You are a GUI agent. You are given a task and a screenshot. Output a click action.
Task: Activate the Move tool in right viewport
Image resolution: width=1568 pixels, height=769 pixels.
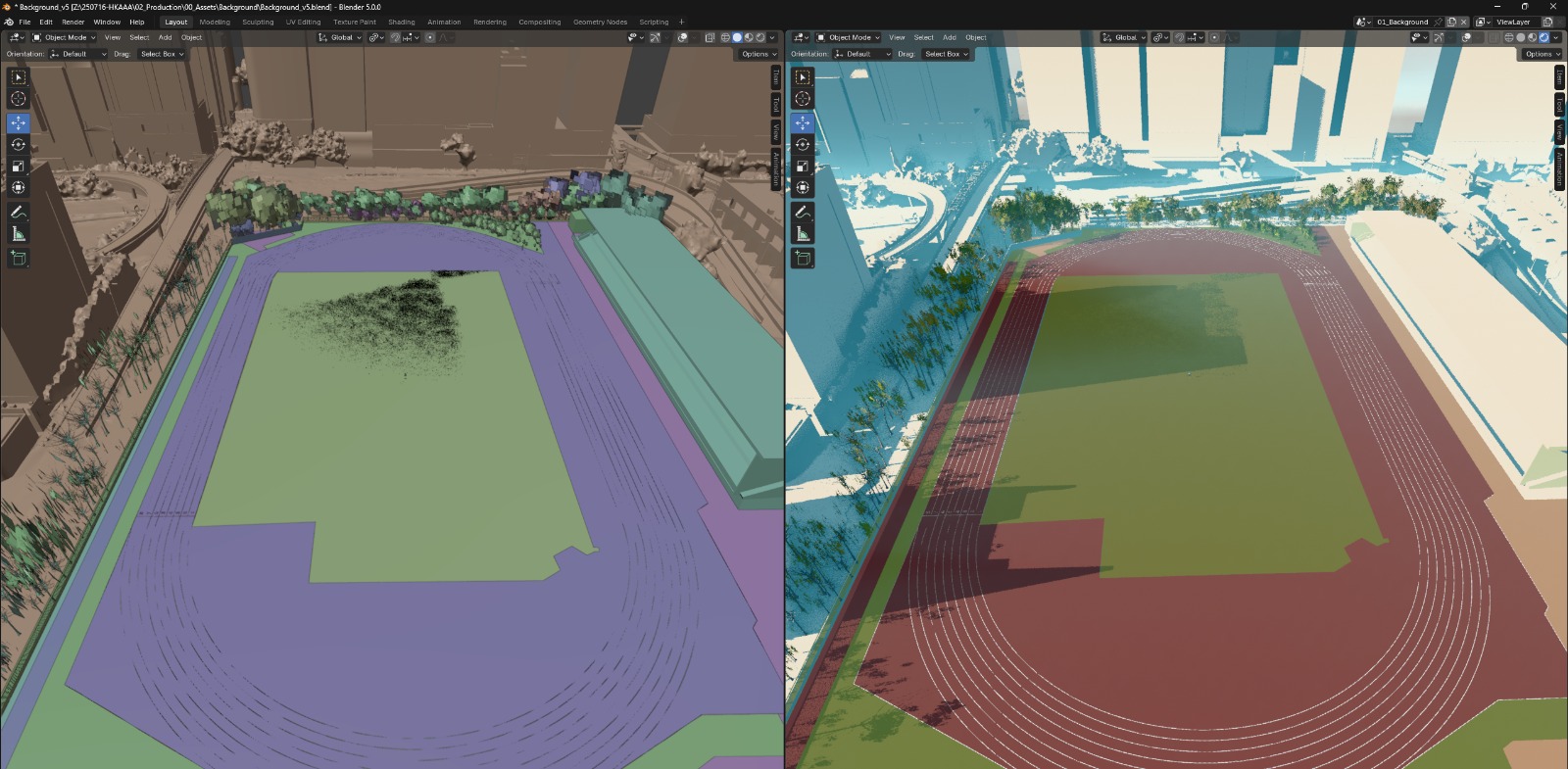tap(803, 122)
